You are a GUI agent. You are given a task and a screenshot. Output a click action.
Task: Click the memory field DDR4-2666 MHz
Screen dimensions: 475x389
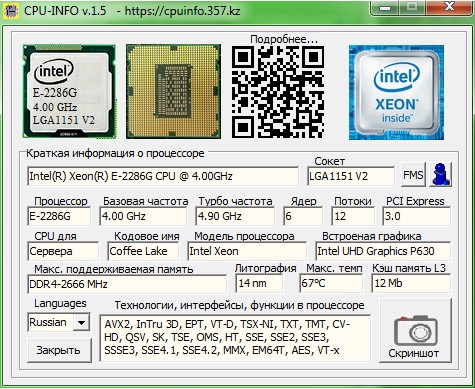[x=127, y=284]
